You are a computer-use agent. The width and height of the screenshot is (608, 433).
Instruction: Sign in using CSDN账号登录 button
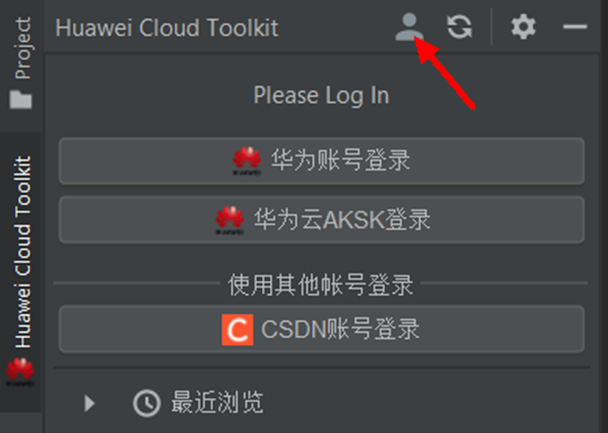click(x=321, y=329)
